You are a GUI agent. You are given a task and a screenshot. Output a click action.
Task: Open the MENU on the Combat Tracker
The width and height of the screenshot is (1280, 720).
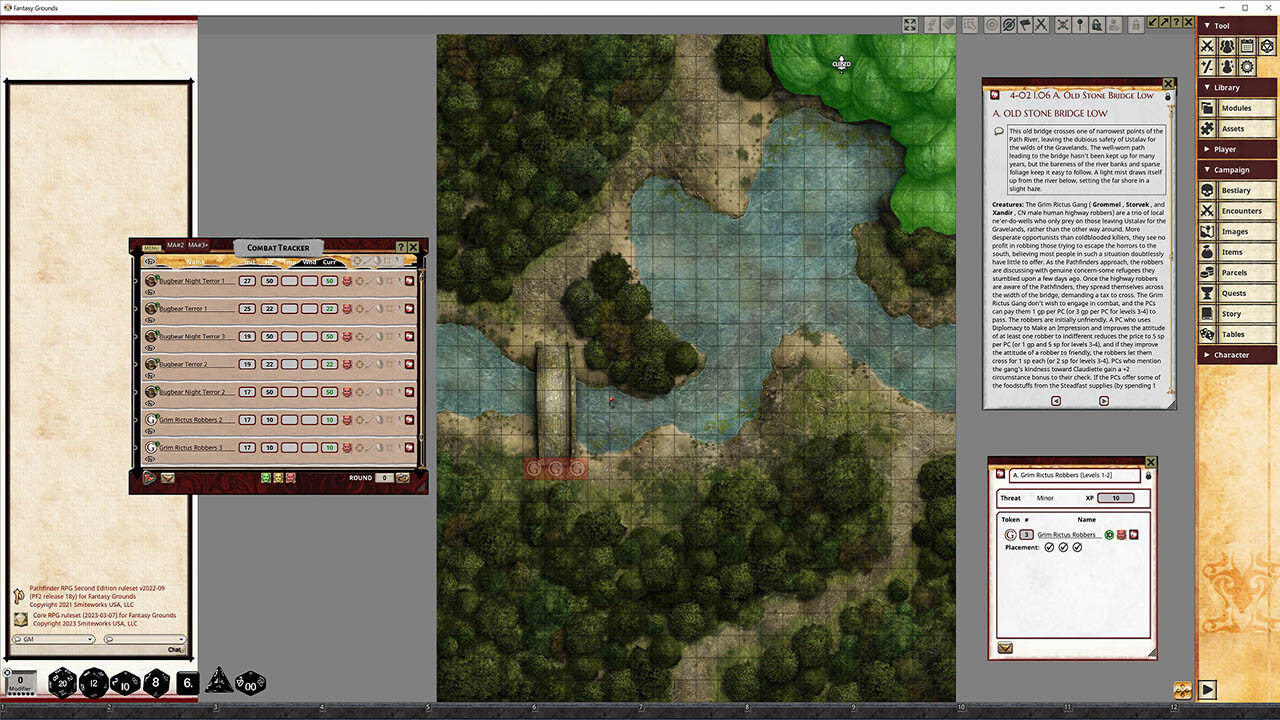tap(153, 246)
